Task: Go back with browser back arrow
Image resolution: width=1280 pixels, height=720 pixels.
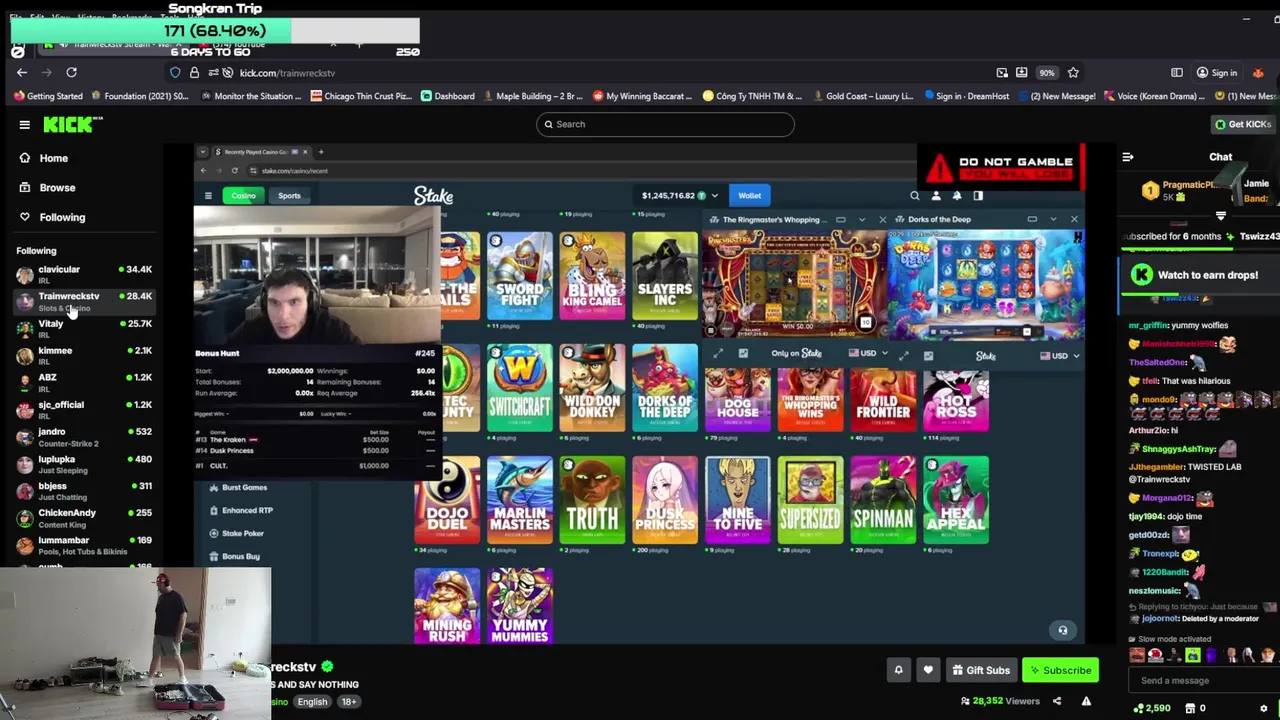Action: point(22,73)
